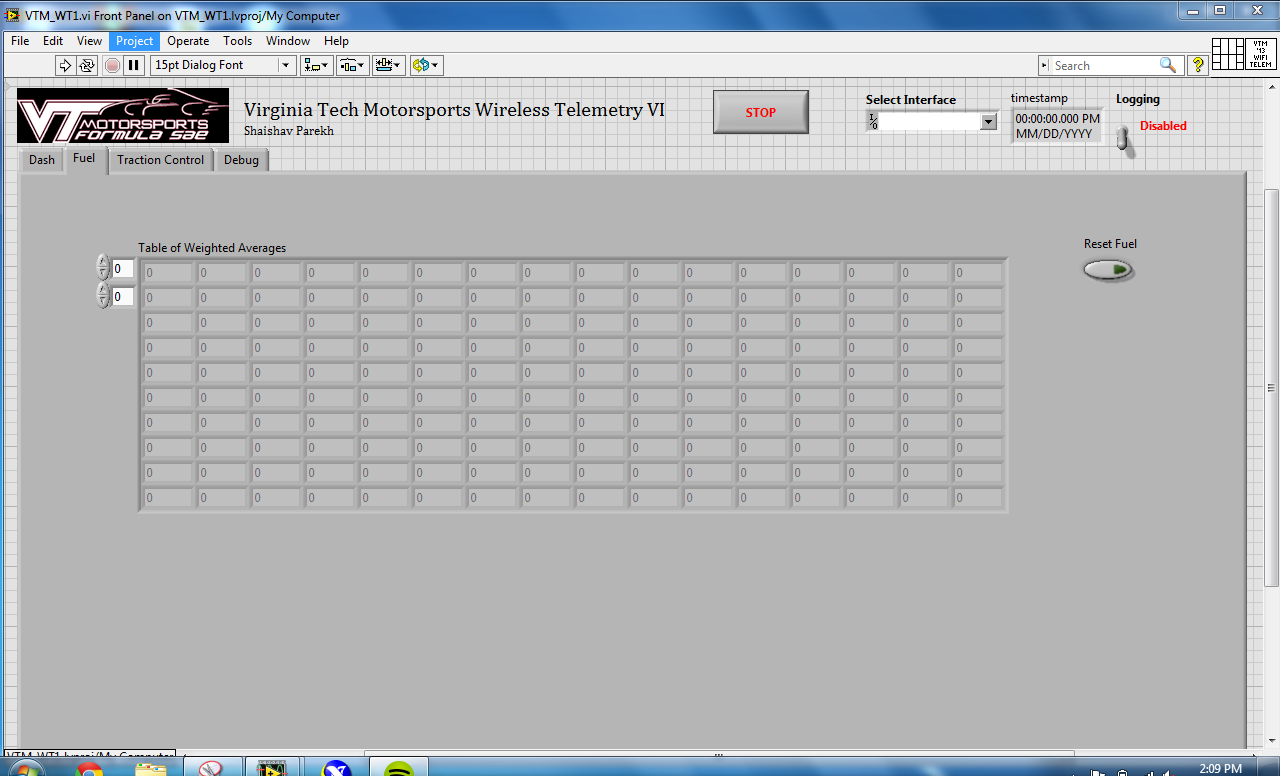Screen dimensions: 1280x776
Task: Click the timestamp indicator field
Action: [x=1057, y=126]
